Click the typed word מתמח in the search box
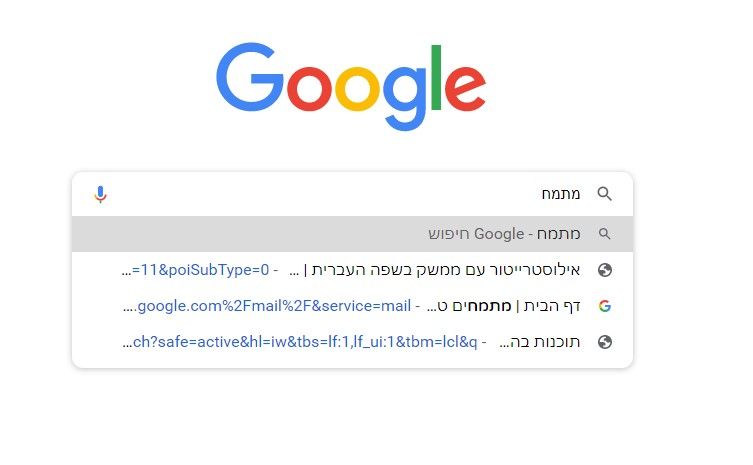The width and height of the screenshot is (753, 465). click(561, 194)
